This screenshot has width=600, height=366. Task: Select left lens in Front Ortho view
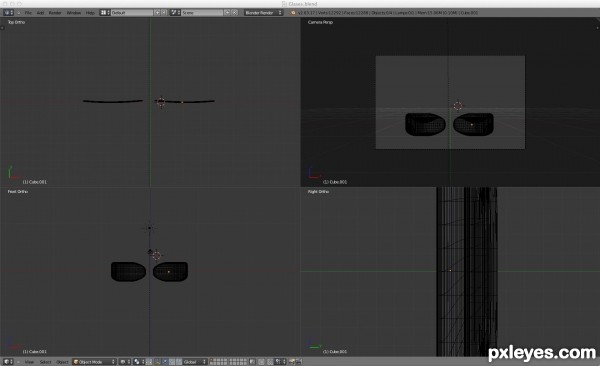click(x=128, y=271)
